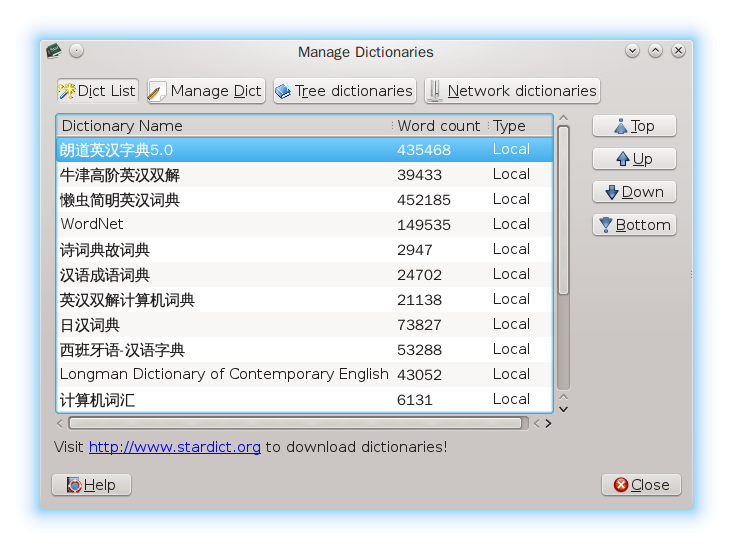Click the StarDict book icon in title bar
This screenshot has width=733, height=549.
click(x=54, y=51)
